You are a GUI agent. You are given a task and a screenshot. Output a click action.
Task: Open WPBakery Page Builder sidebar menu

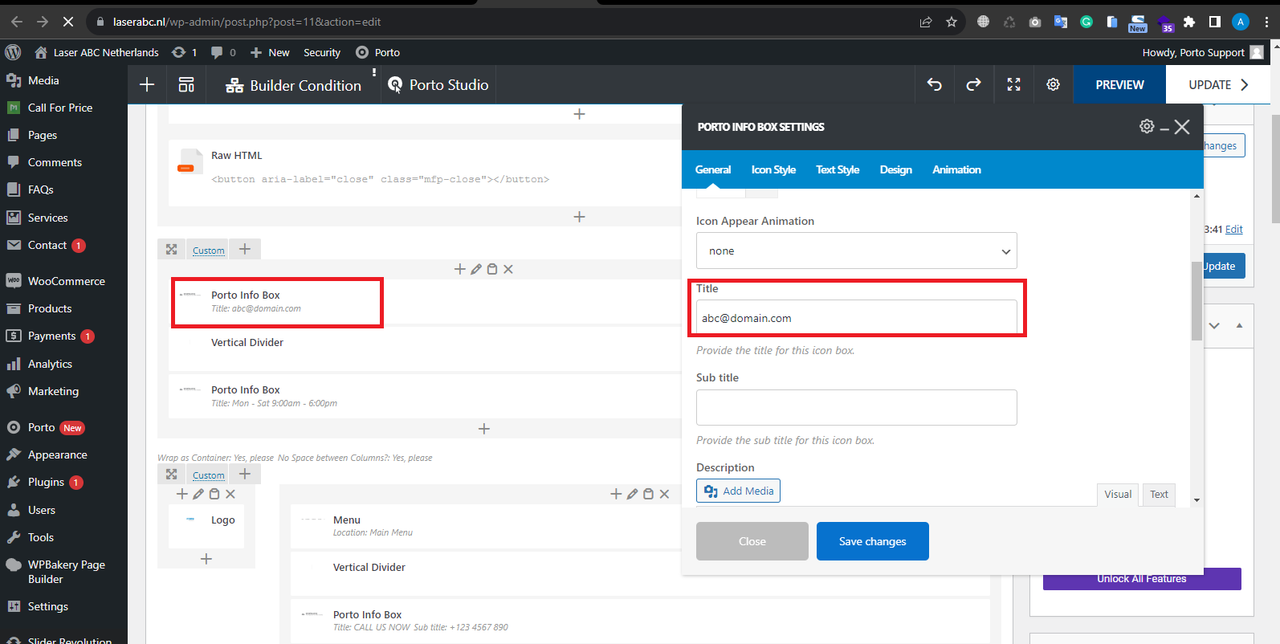[63, 571]
